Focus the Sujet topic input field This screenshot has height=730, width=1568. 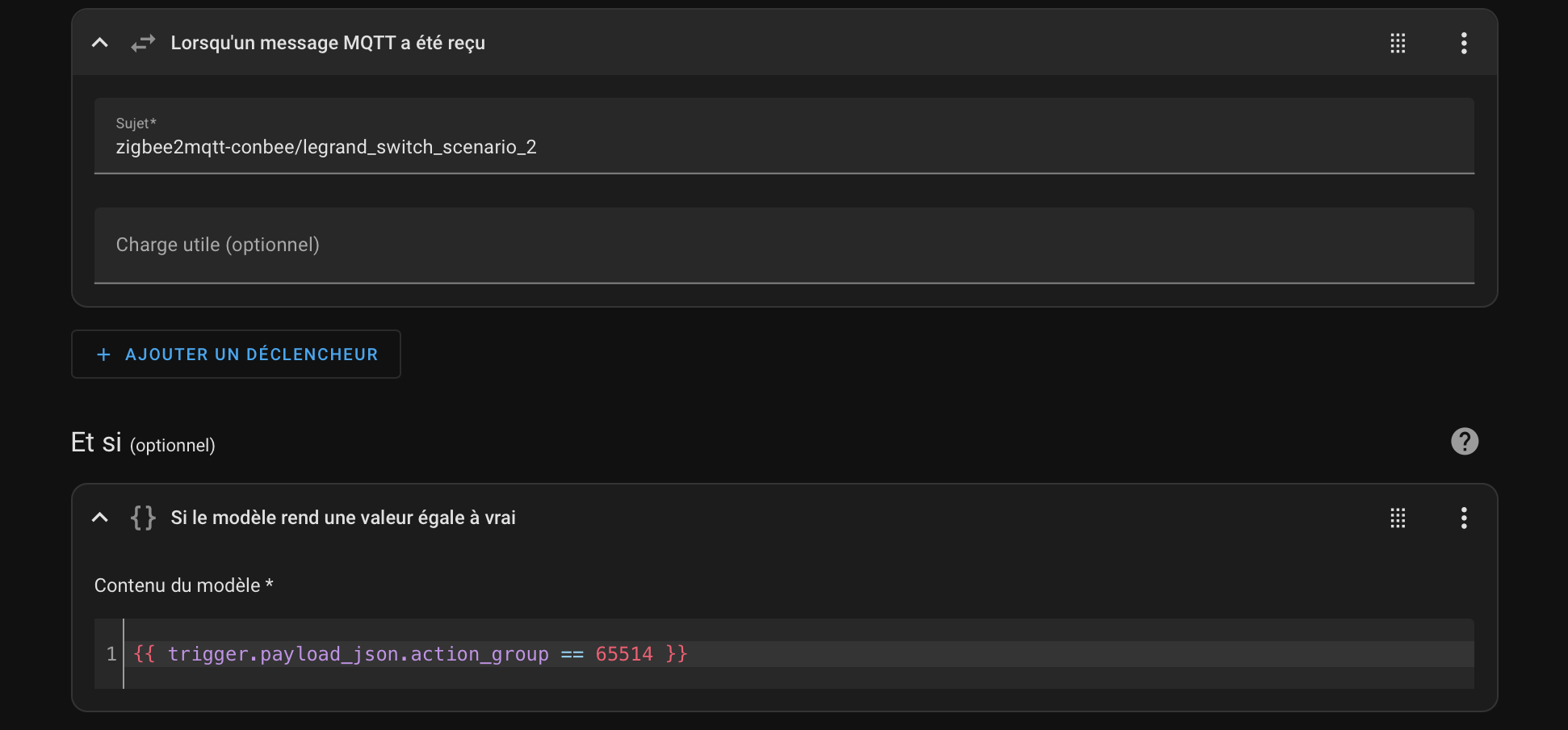coord(783,147)
